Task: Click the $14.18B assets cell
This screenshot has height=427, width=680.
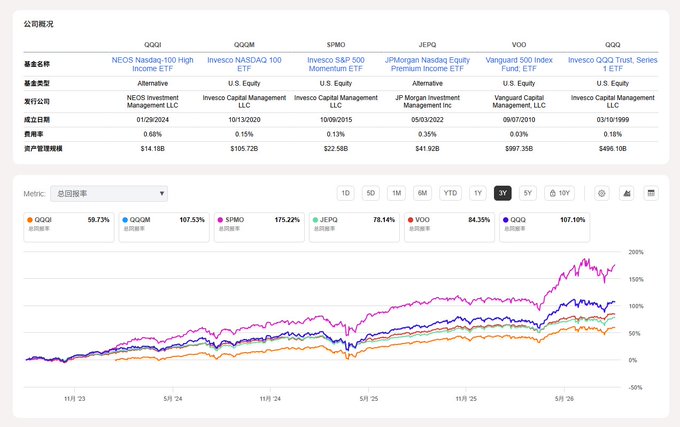Action: tap(153, 149)
